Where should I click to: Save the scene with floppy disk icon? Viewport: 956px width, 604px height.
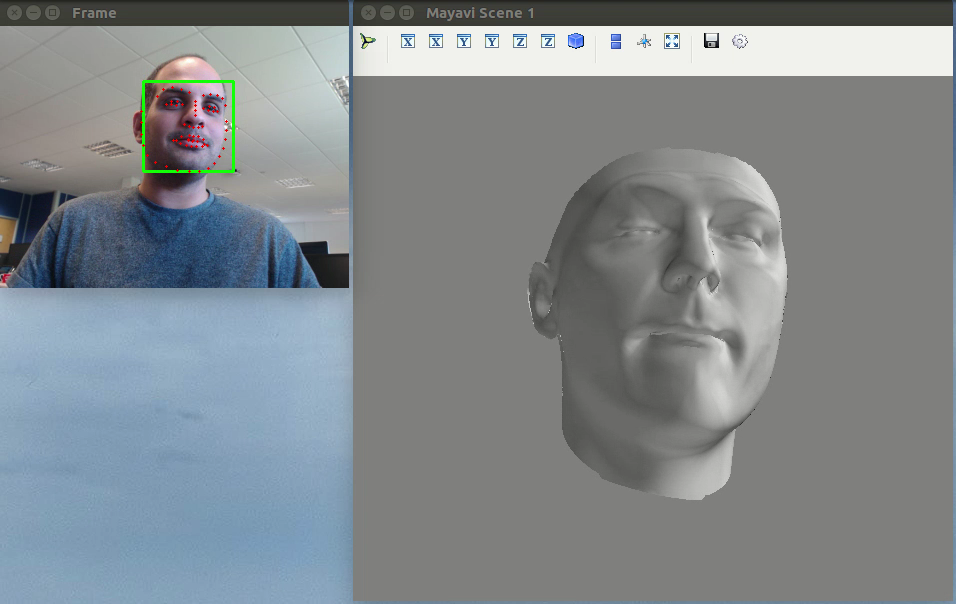tap(712, 41)
